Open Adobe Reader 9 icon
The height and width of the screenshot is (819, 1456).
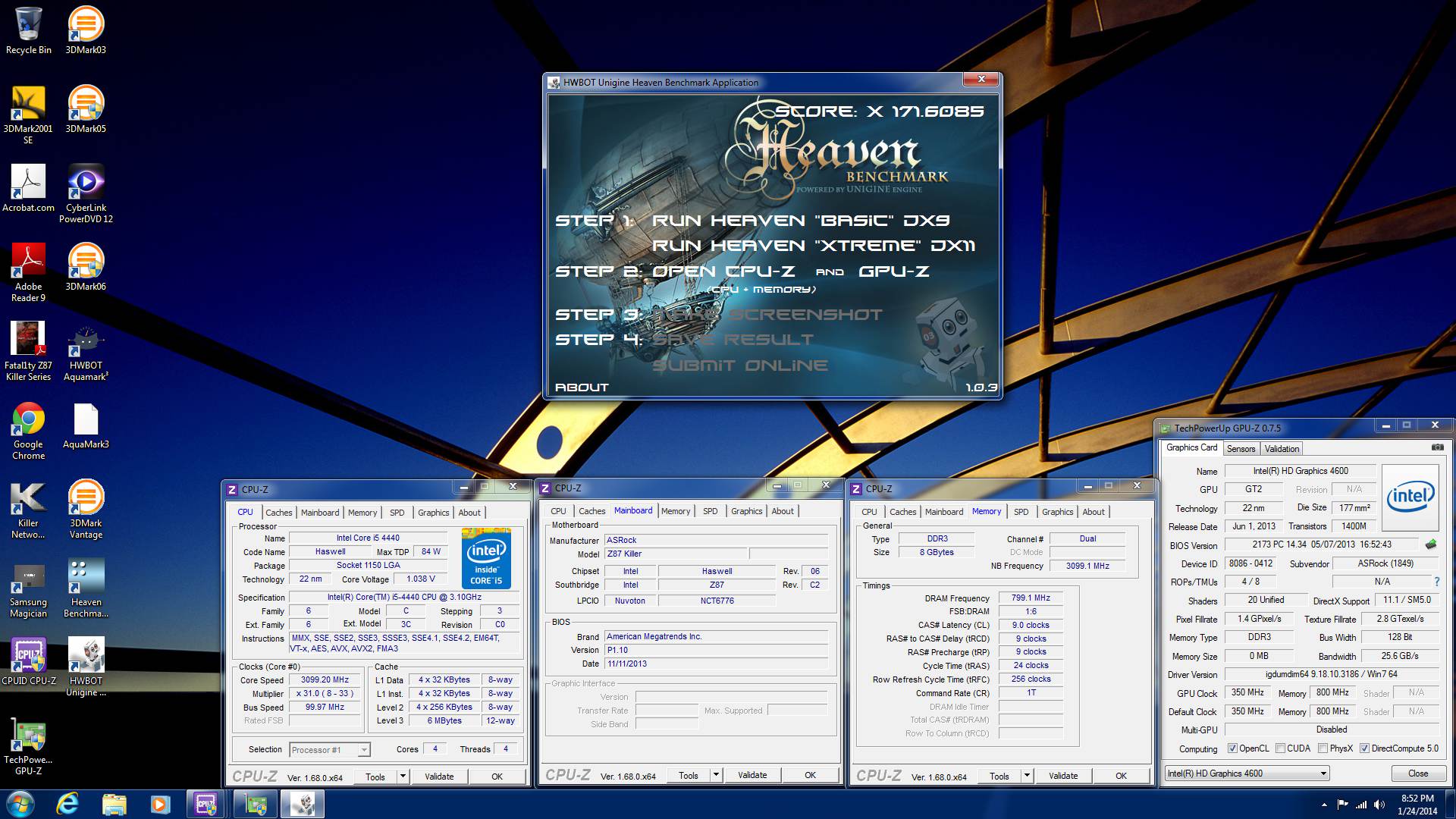pos(29,272)
